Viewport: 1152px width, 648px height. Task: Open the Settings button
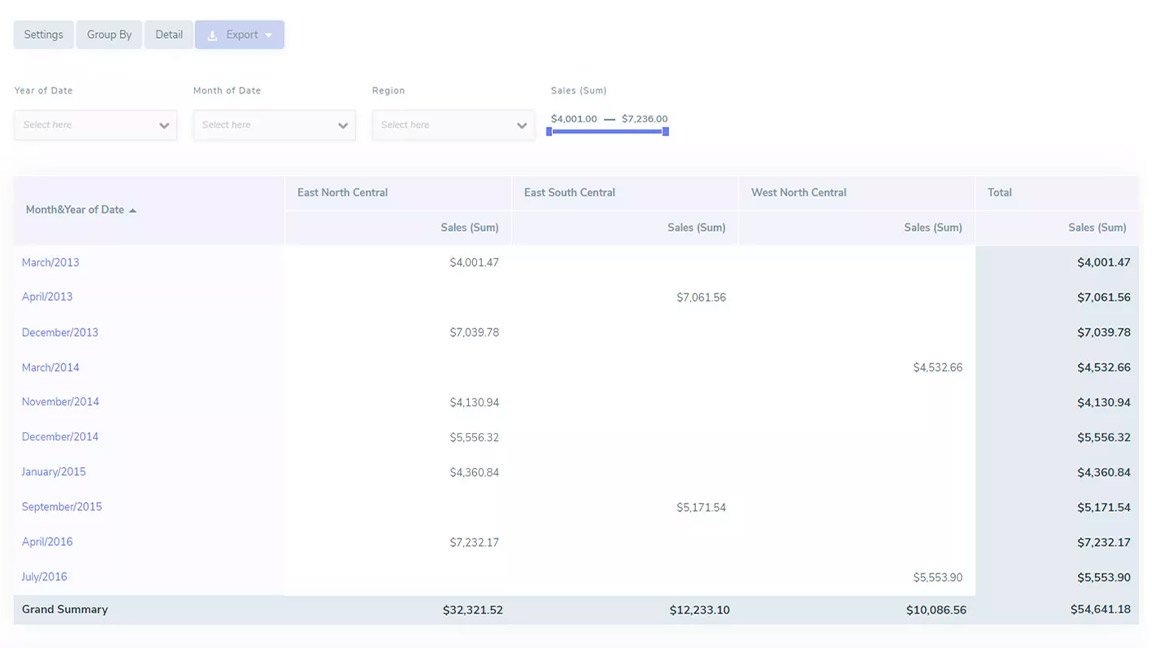pyautogui.click(x=43, y=35)
